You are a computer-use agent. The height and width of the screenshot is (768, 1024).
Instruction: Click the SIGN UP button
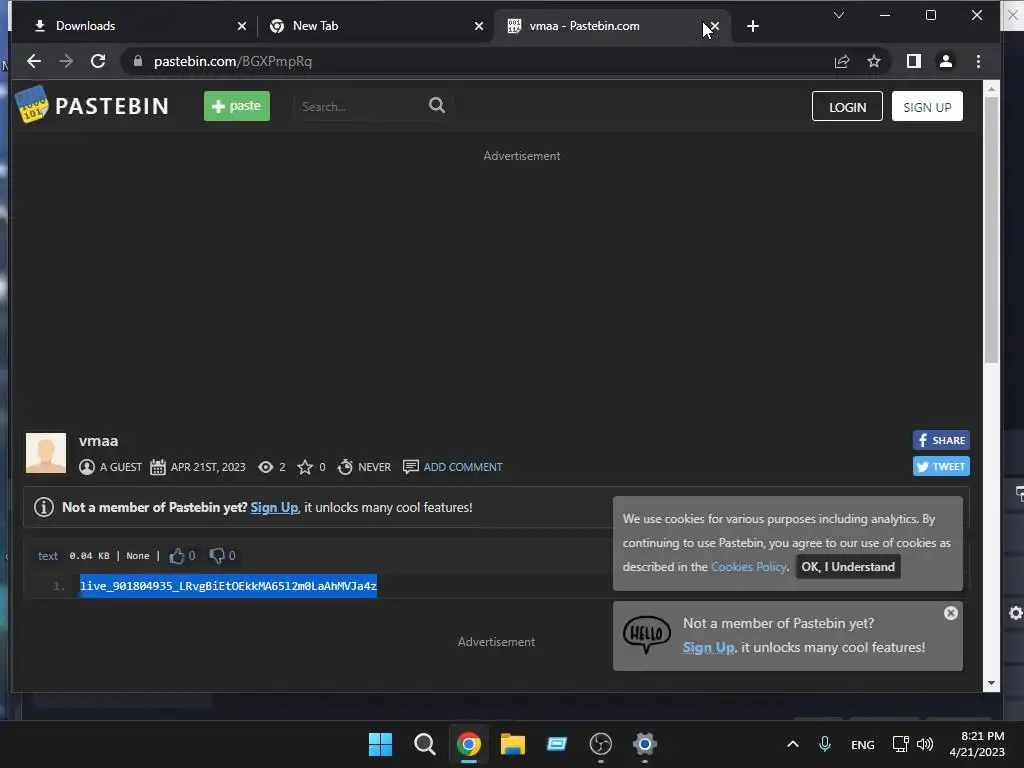point(927,106)
